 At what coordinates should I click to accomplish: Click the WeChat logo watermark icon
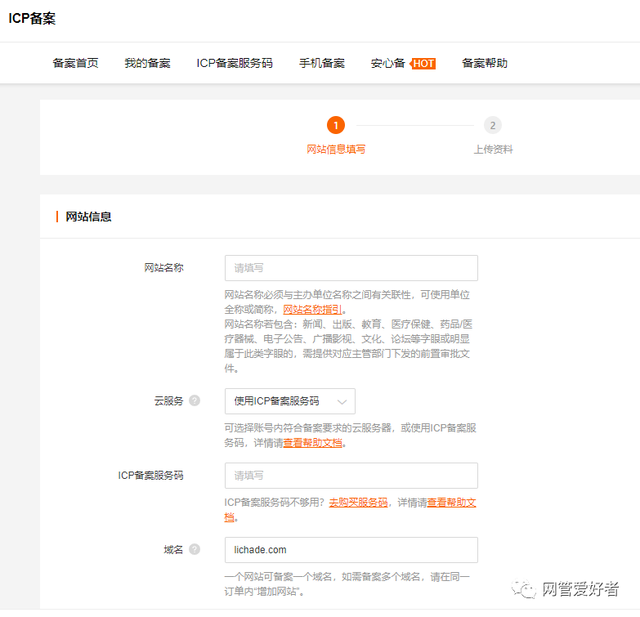point(523,589)
